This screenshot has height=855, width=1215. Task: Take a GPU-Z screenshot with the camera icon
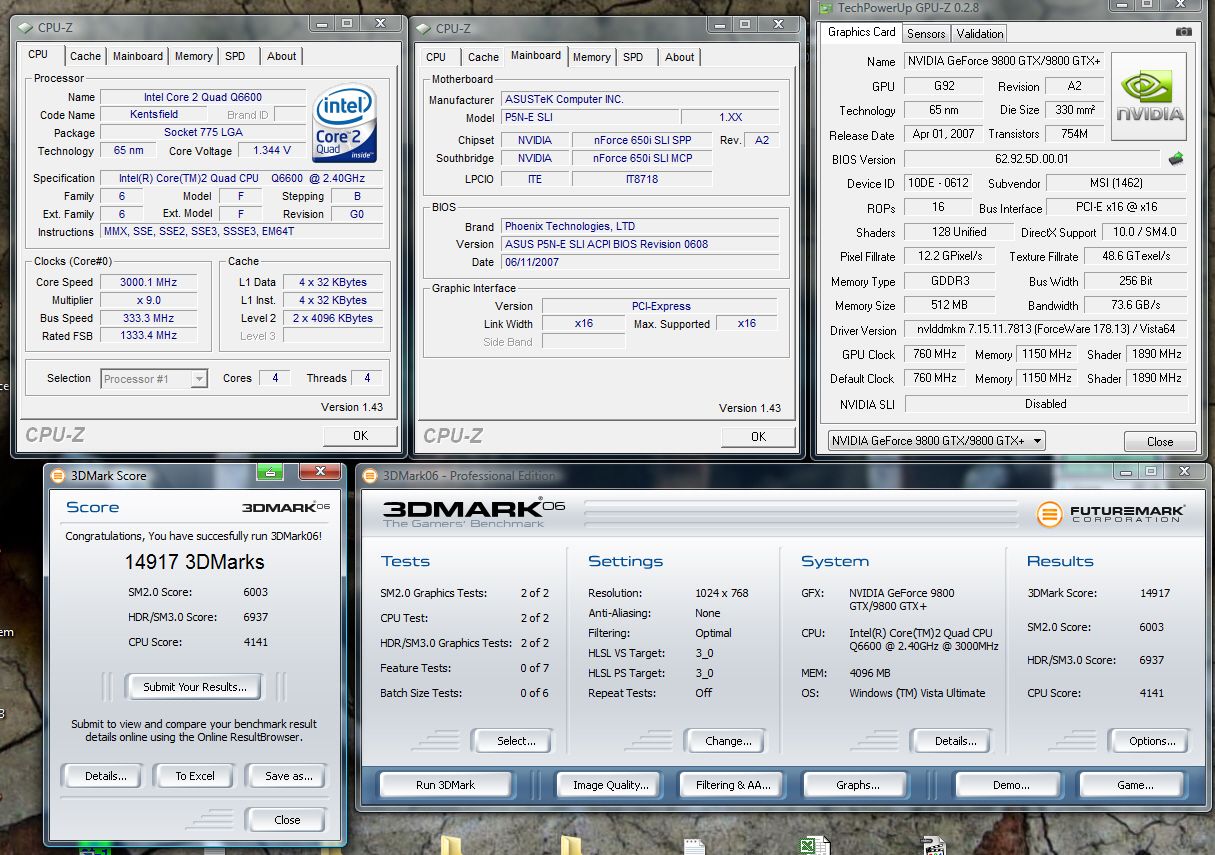click(x=1183, y=32)
